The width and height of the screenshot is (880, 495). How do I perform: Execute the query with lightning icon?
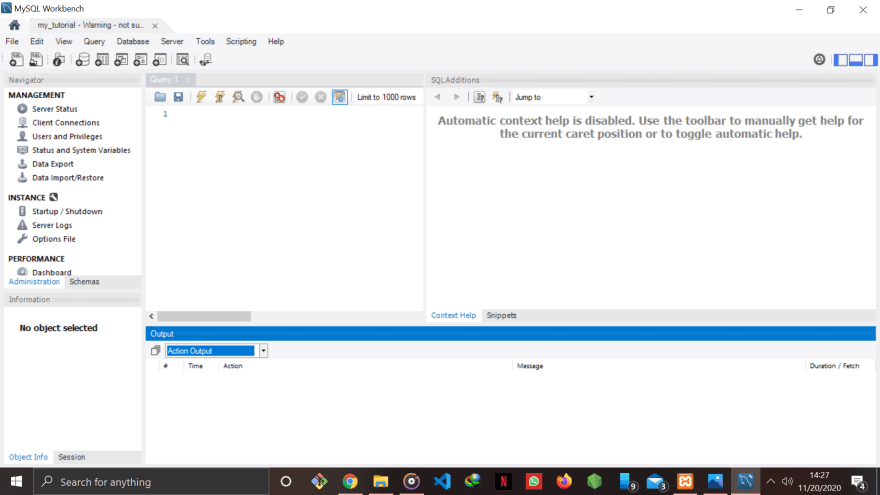pos(201,97)
